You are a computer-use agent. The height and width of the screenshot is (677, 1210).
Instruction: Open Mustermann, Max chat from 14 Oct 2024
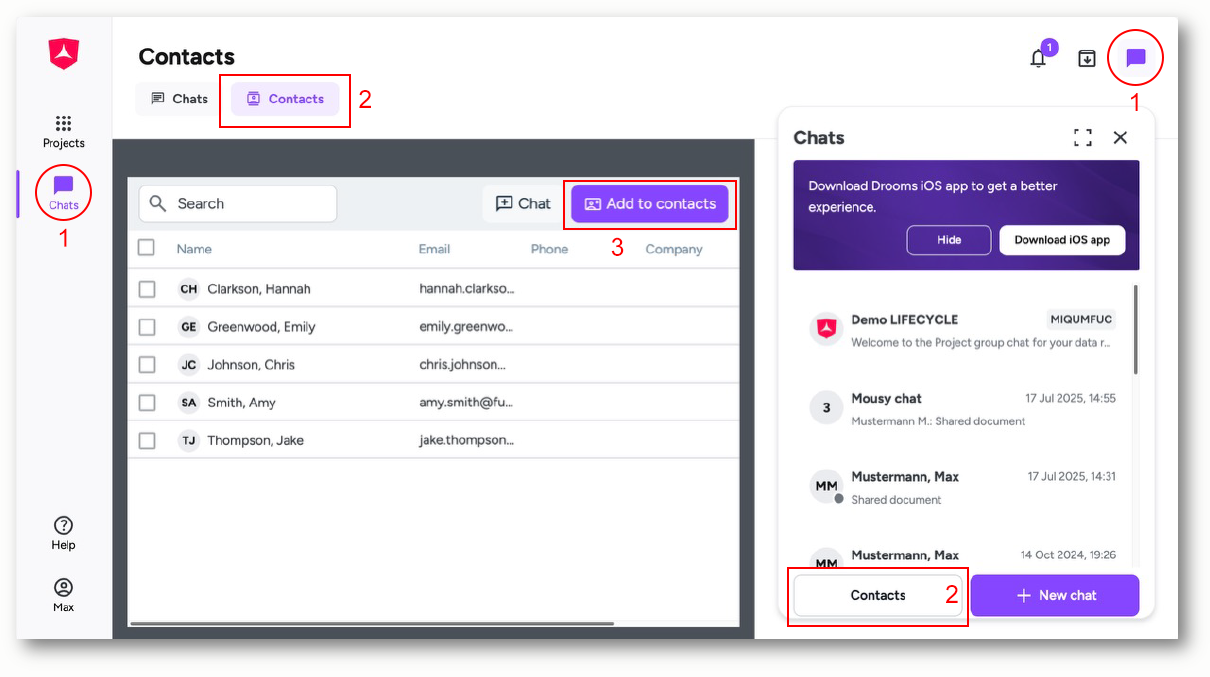coord(961,556)
